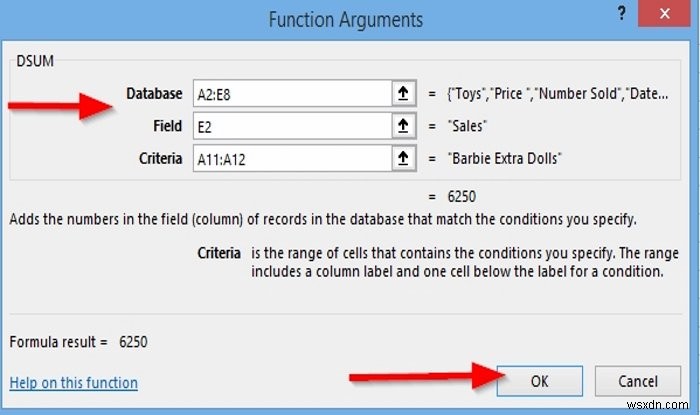Click the bold Criteria argument label beside input

pyautogui.click(x=160, y=158)
